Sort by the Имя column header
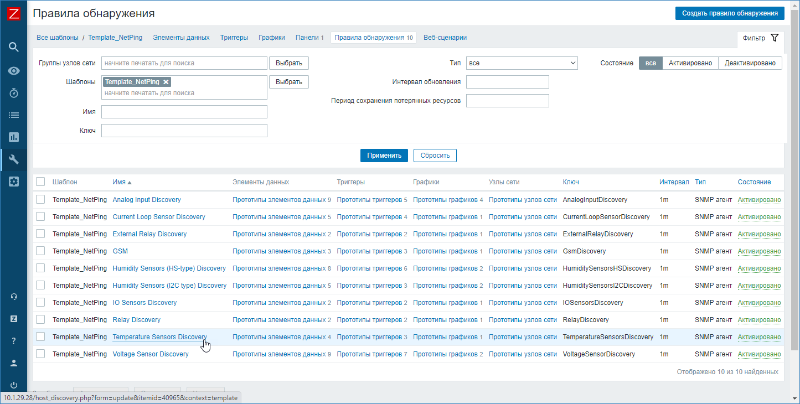Image resolution: width=800 pixels, height=404 pixels. click(121, 182)
